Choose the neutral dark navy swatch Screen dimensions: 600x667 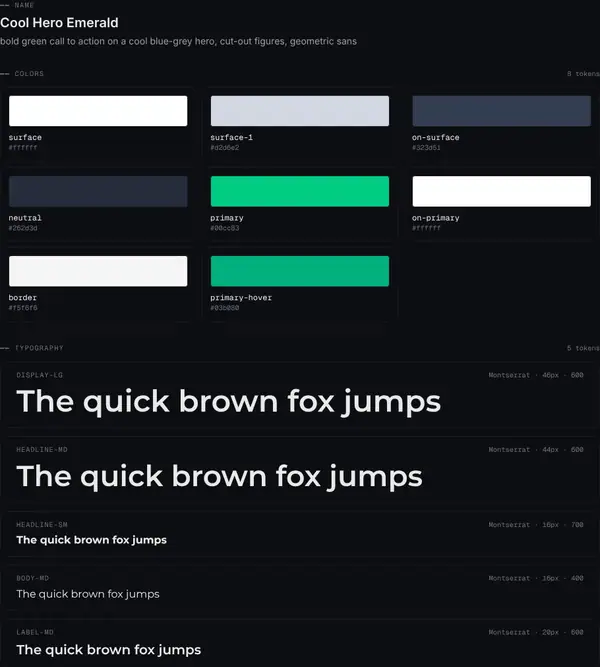(x=98, y=191)
